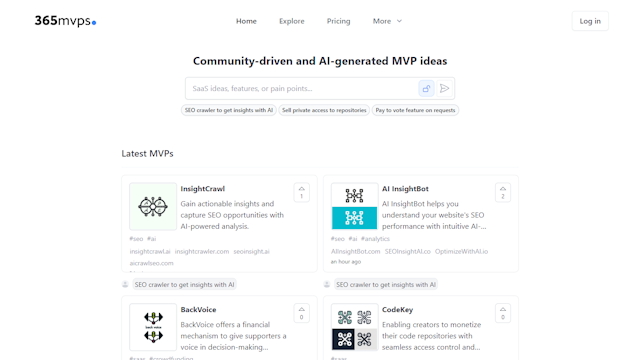Screen dimensions: 640x360
Task: Click the AIInsightBot.com domain
Action: click(356, 251)
